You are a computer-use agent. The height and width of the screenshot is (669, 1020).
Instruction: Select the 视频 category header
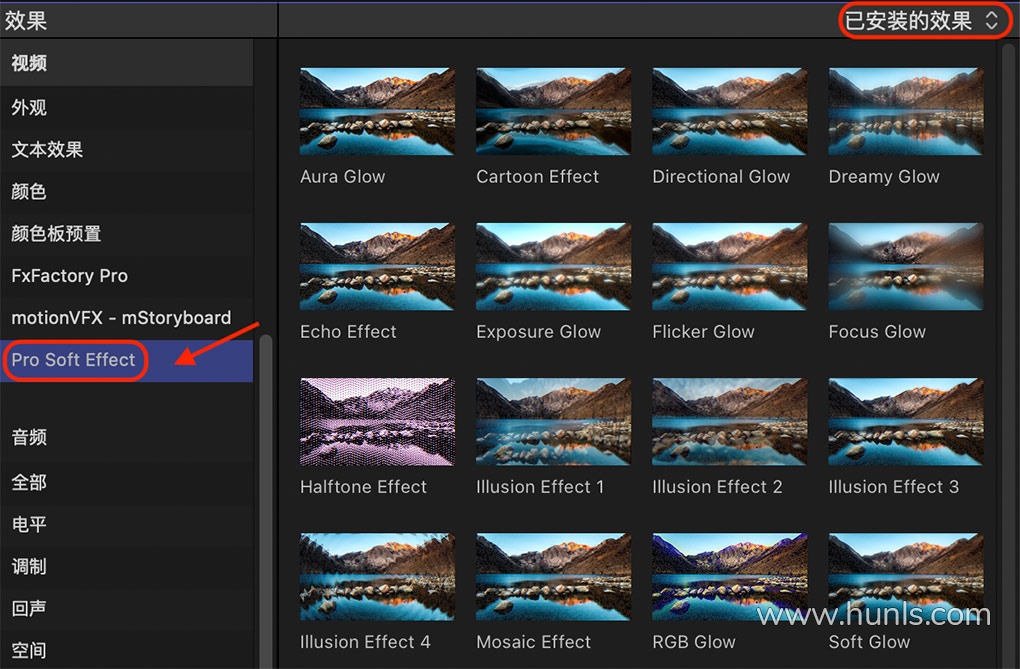coord(126,63)
